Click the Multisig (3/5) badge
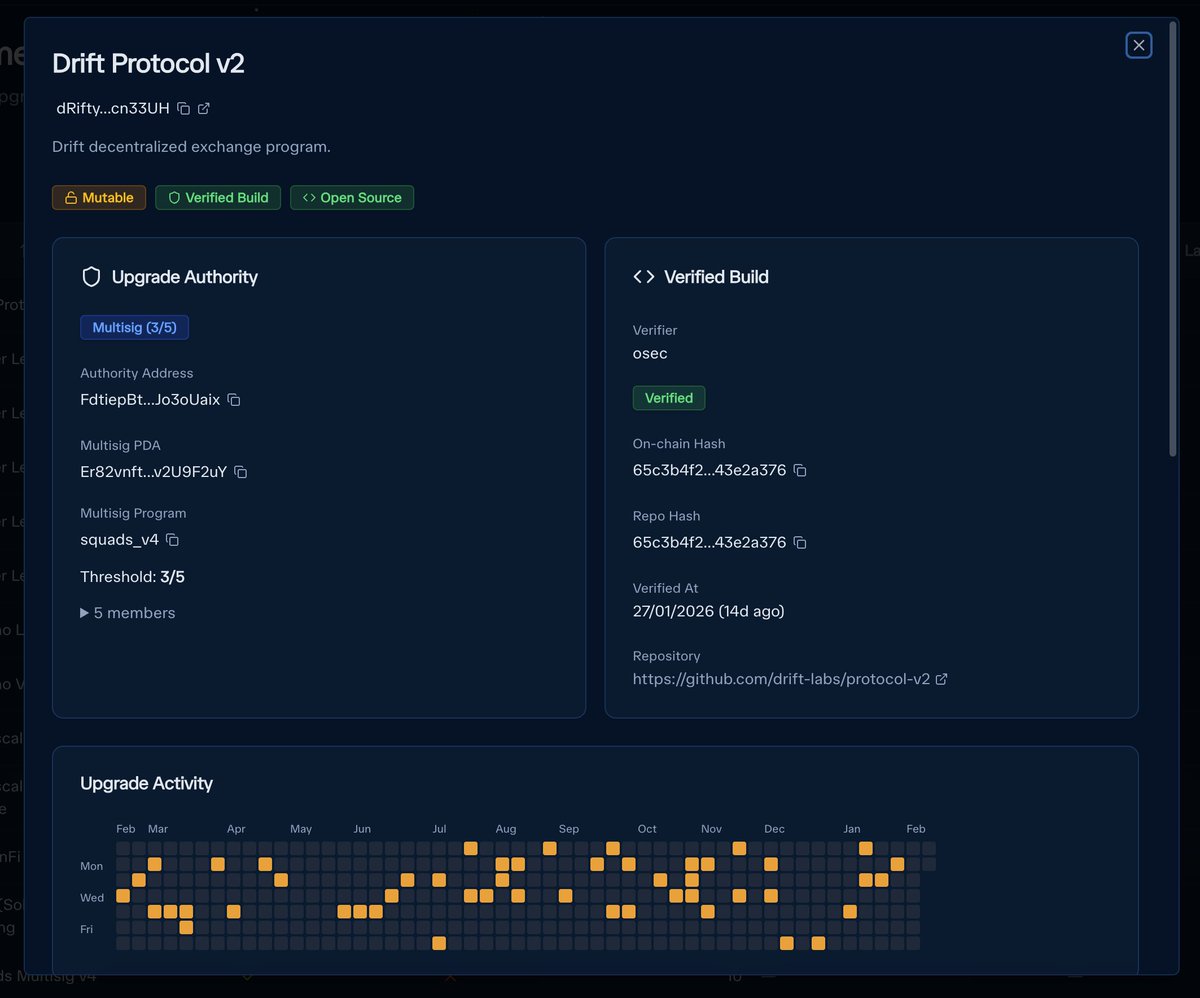The image size is (1200, 998). click(x=134, y=327)
